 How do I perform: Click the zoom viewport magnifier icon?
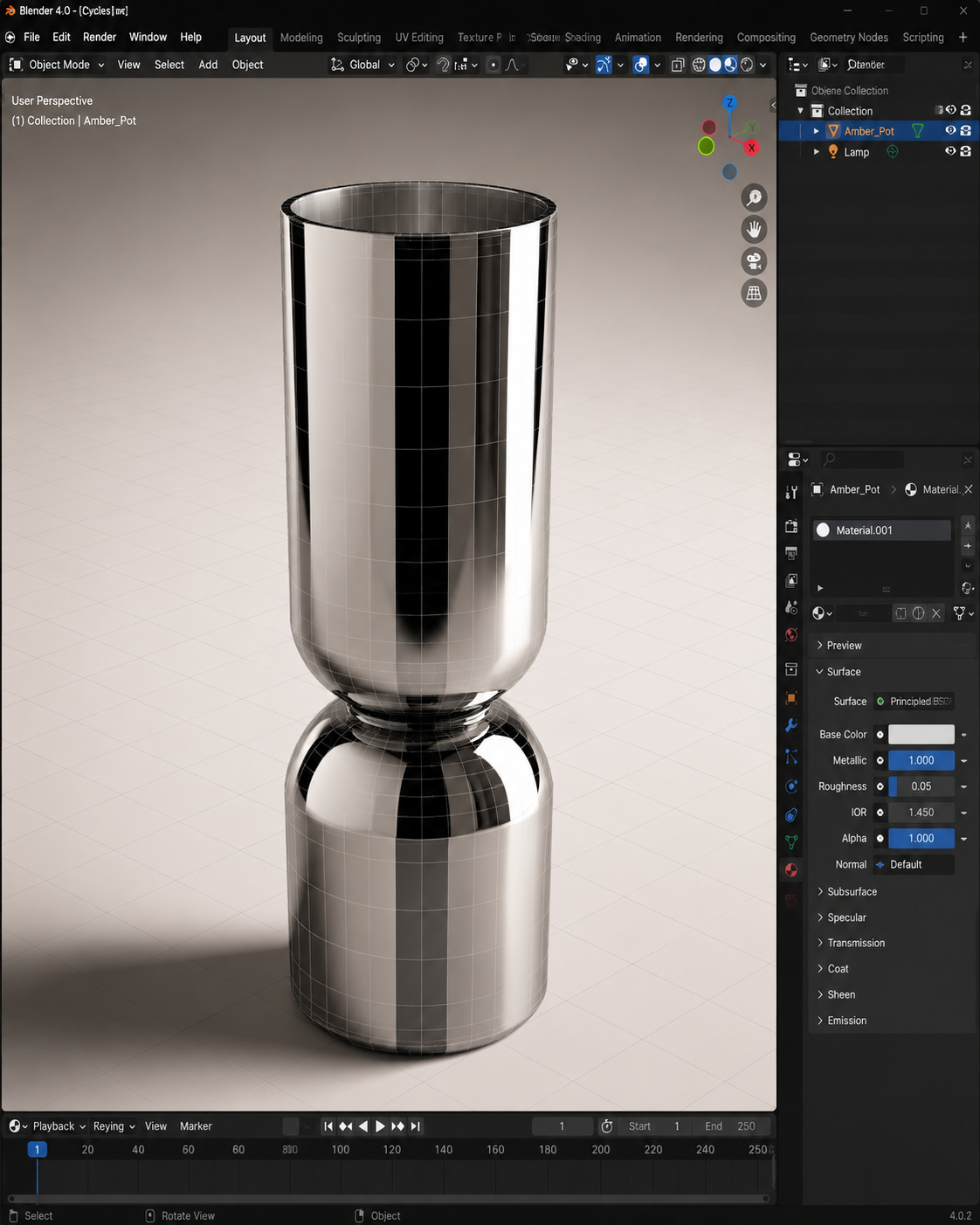click(754, 197)
